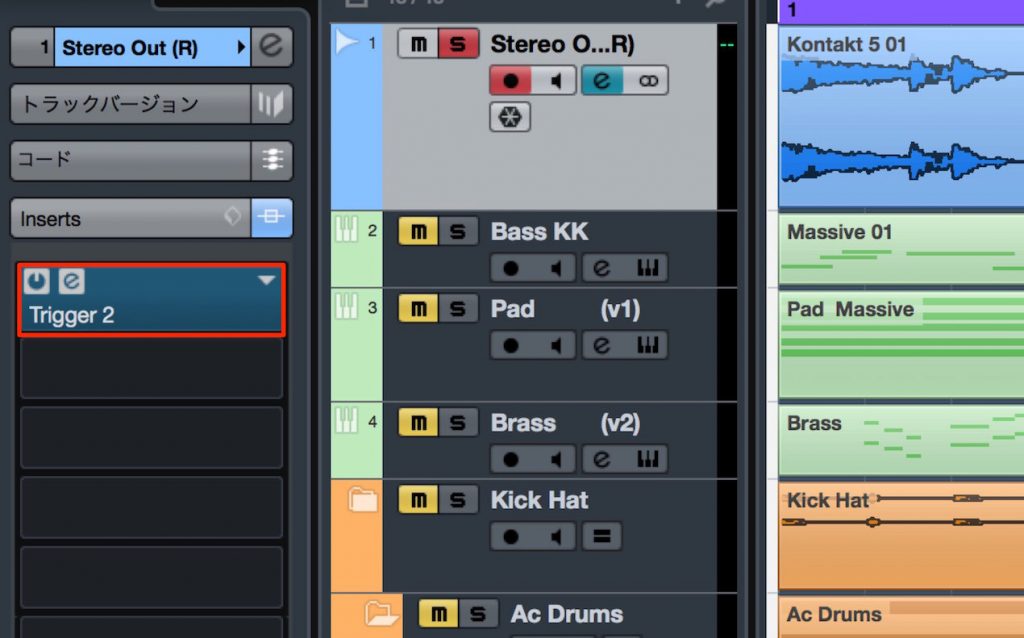Image resolution: width=1024 pixels, height=638 pixels.
Task: Open the Trigger 2 insert dropdown arrow
Action: tap(266, 281)
